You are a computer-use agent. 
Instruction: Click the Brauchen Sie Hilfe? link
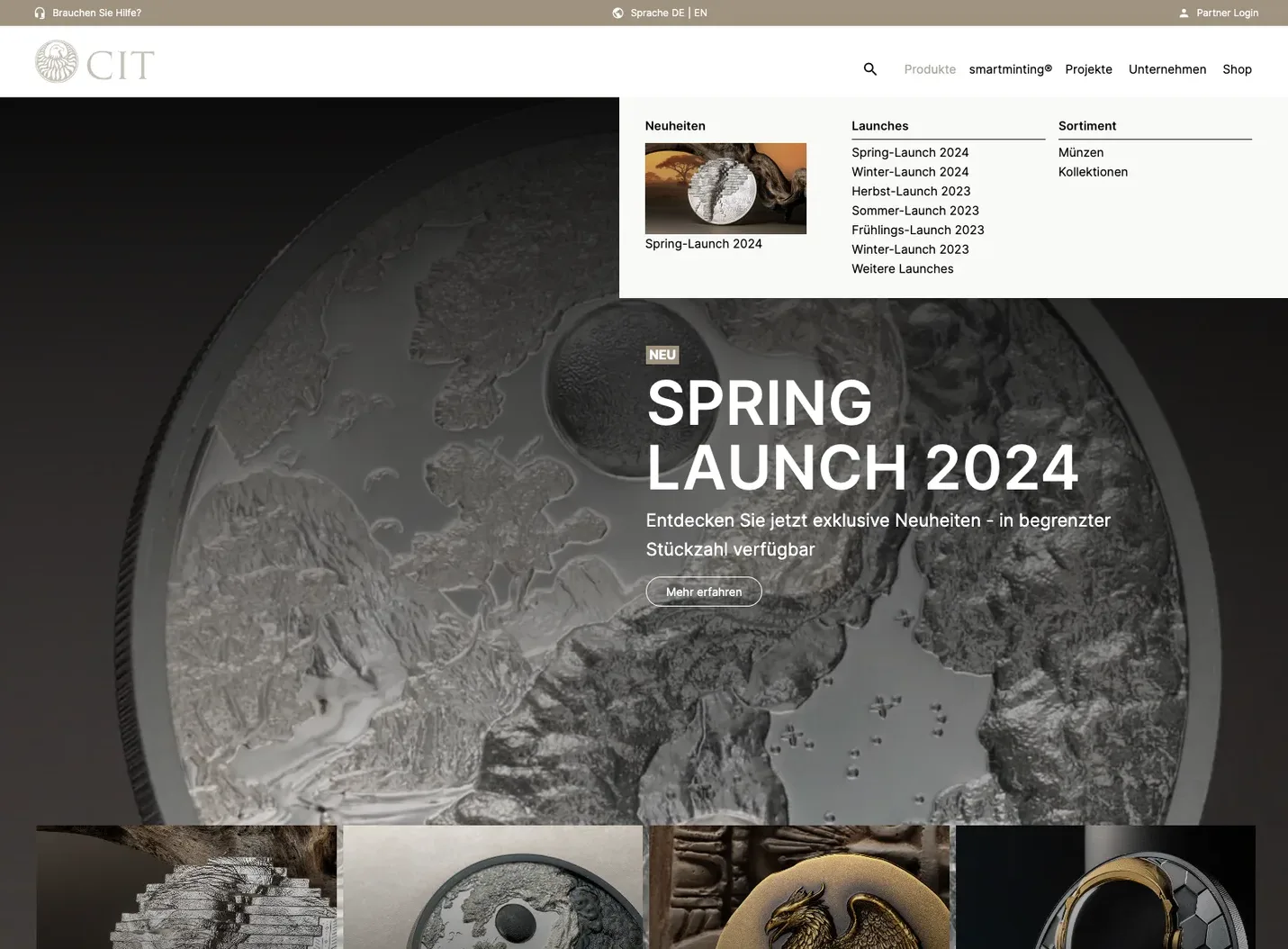[x=97, y=13]
